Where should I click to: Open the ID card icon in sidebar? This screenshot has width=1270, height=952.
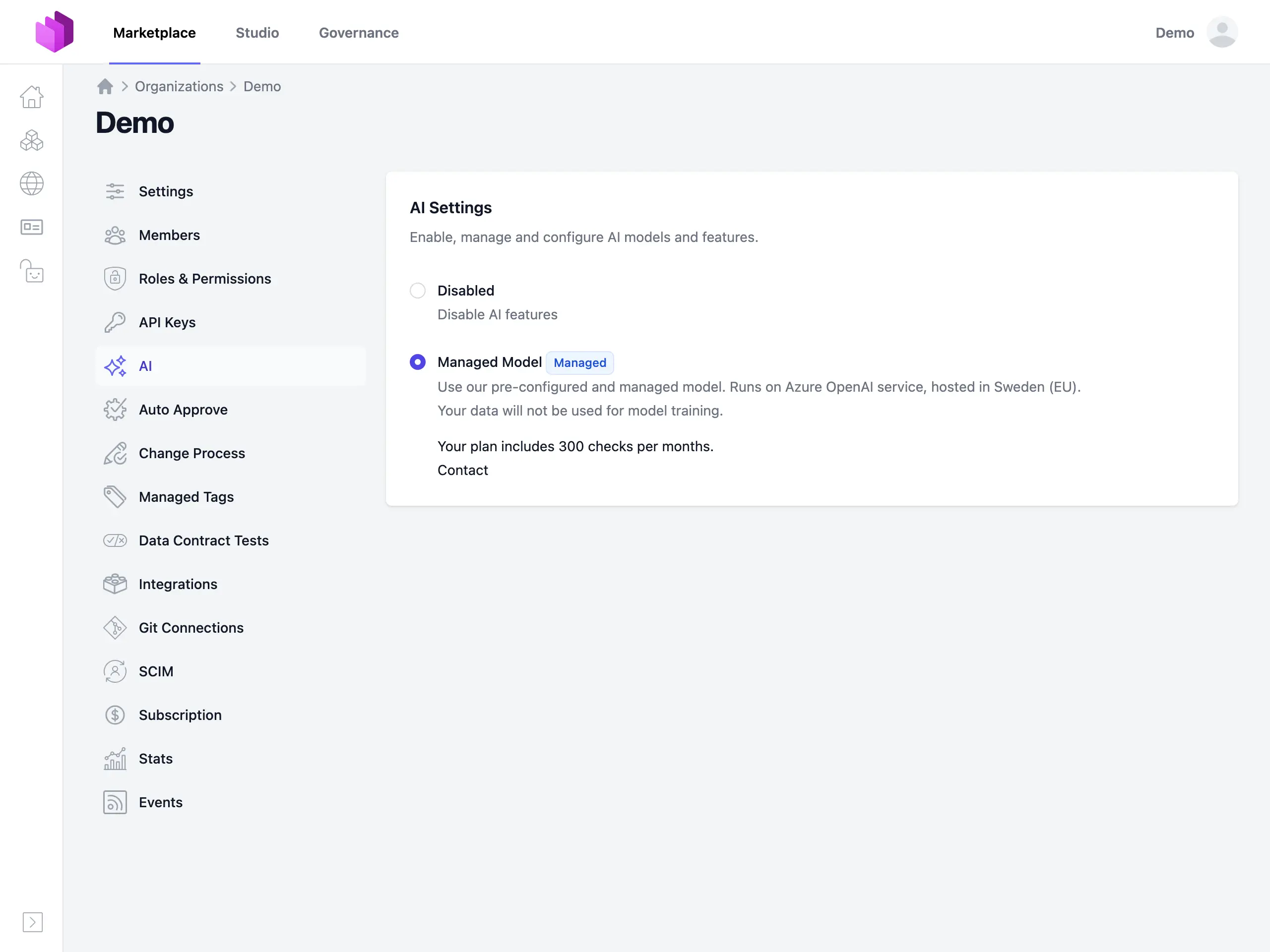coord(32,227)
